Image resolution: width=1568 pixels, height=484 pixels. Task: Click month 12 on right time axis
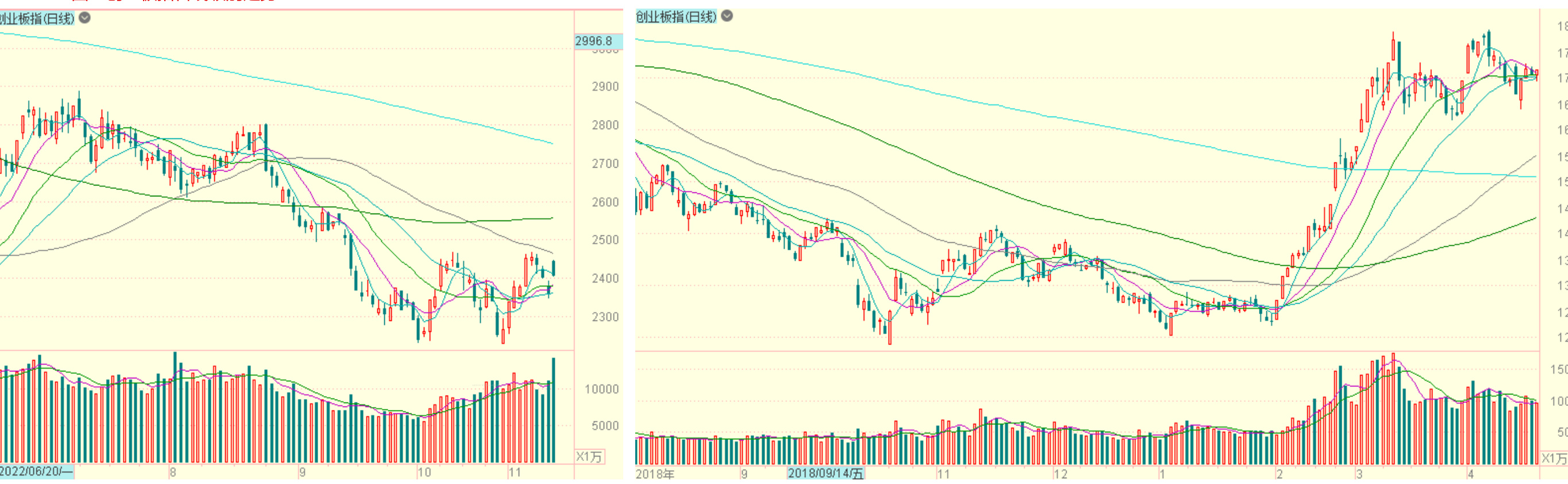tap(1060, 473)
